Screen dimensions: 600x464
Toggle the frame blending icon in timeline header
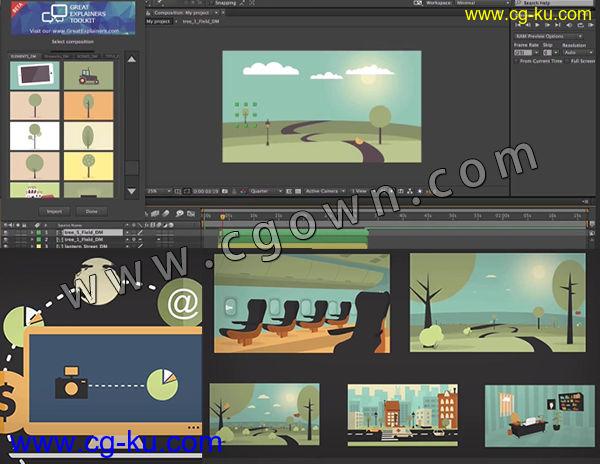[155, 213]
